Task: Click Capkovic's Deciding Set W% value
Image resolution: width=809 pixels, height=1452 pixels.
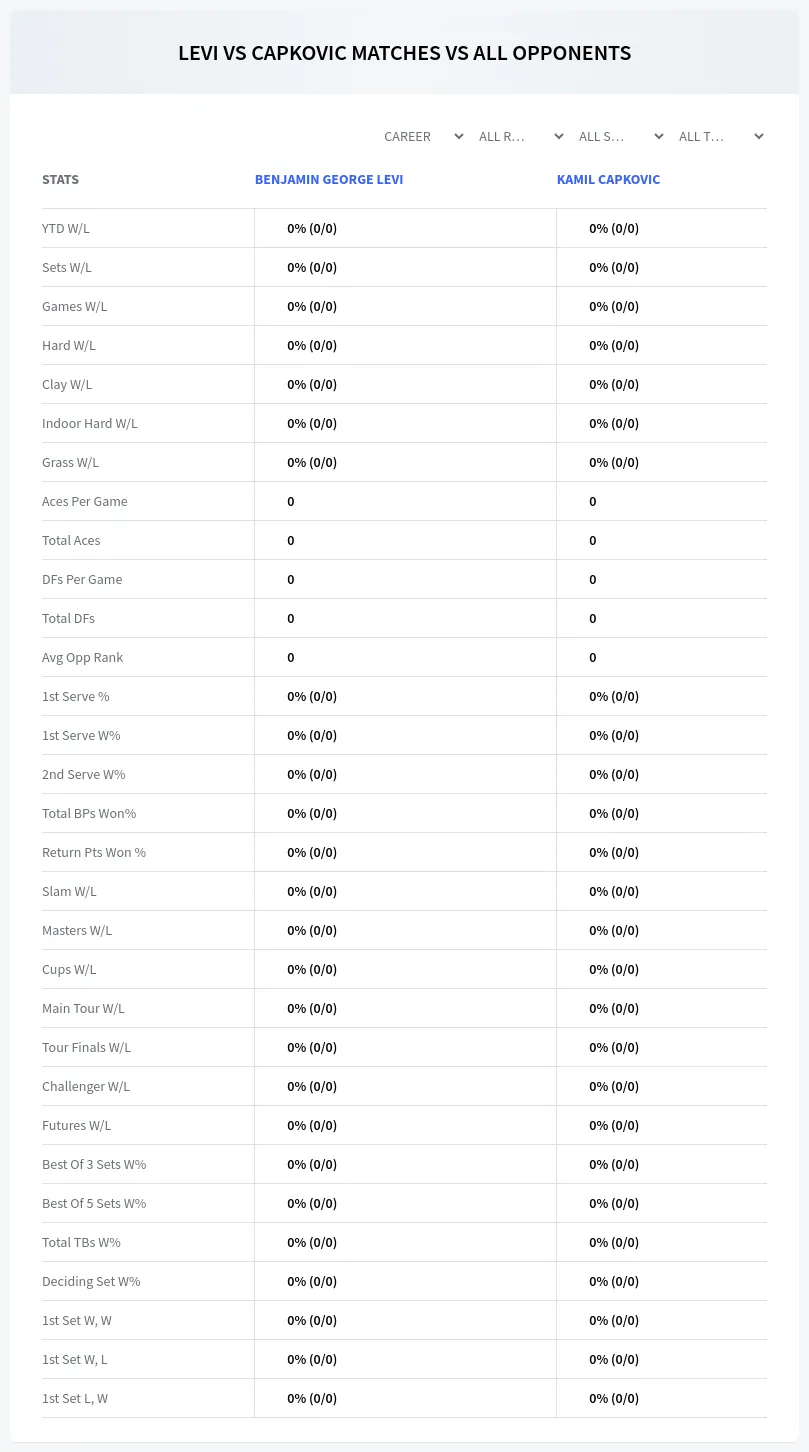Action: point(614,1281)
